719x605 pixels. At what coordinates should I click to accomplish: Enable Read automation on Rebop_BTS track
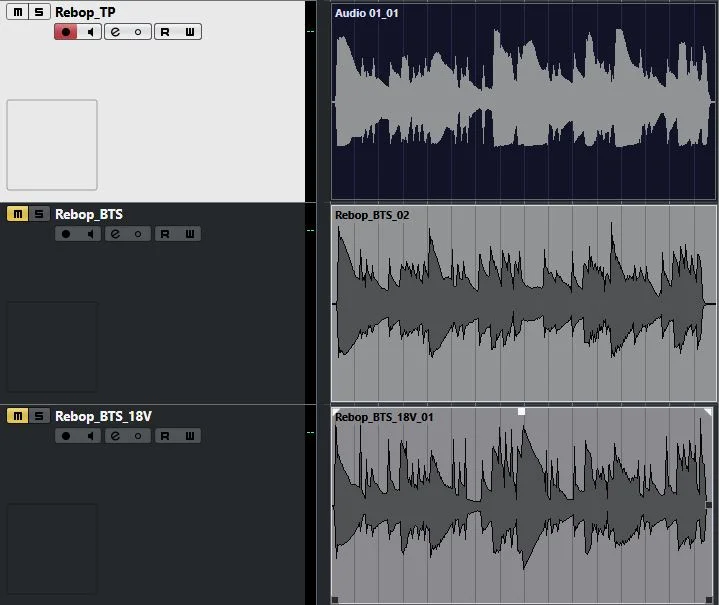pos(165,234)
